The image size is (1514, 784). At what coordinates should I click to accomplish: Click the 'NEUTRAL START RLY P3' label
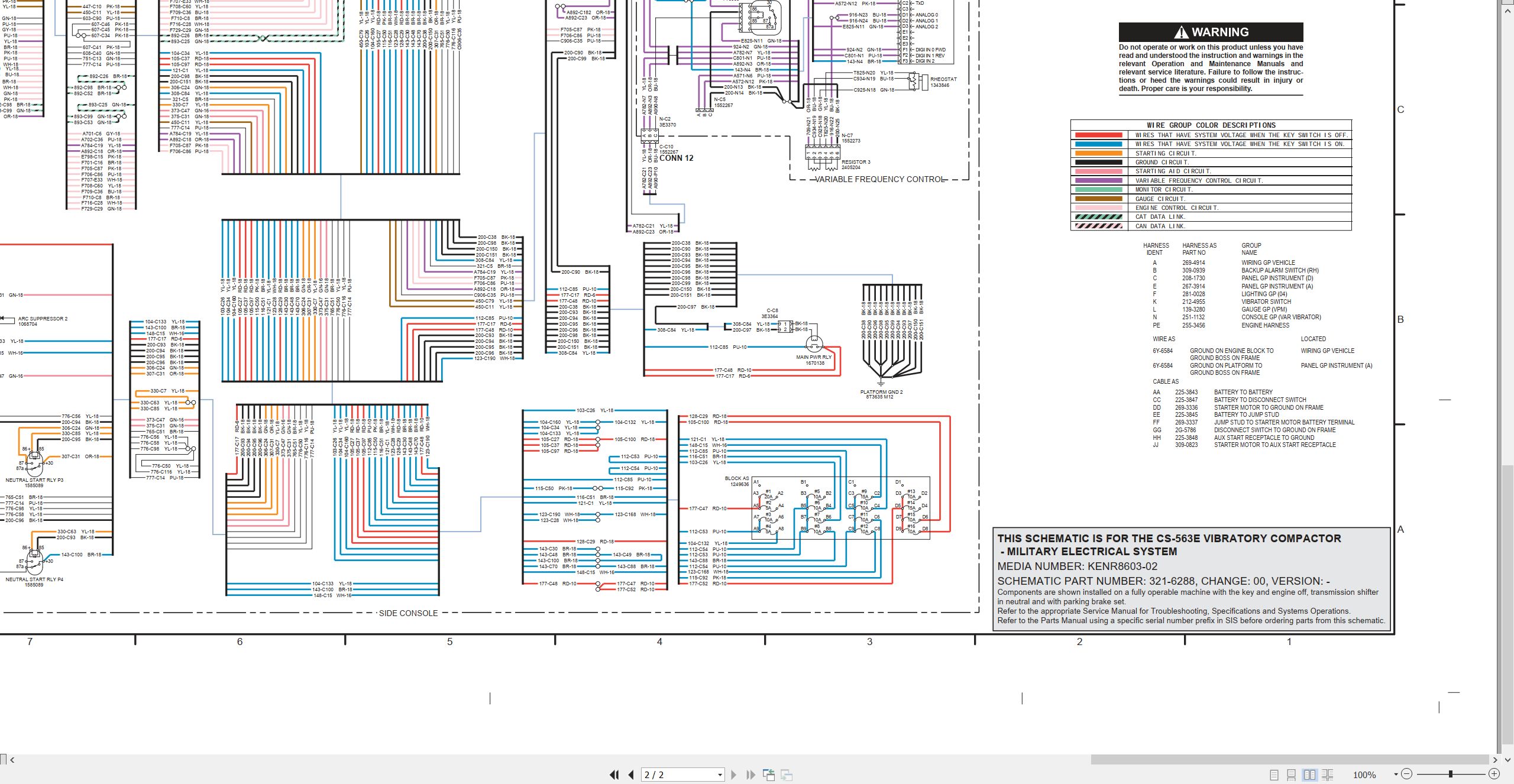tap(34, 480)
